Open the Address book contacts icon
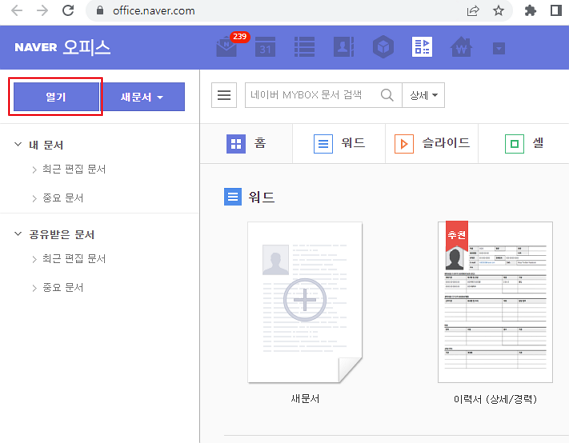The height and width of the screenshot is (443, 569). point(344,47)
